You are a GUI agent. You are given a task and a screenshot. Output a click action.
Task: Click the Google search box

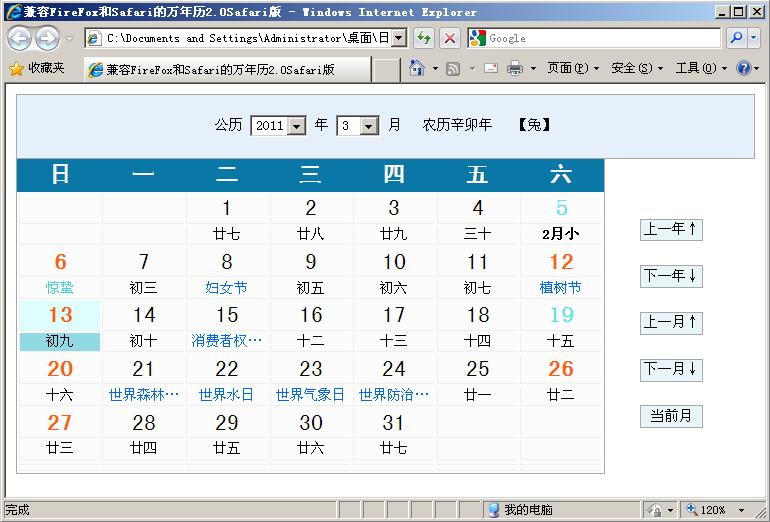coord(594,38)
